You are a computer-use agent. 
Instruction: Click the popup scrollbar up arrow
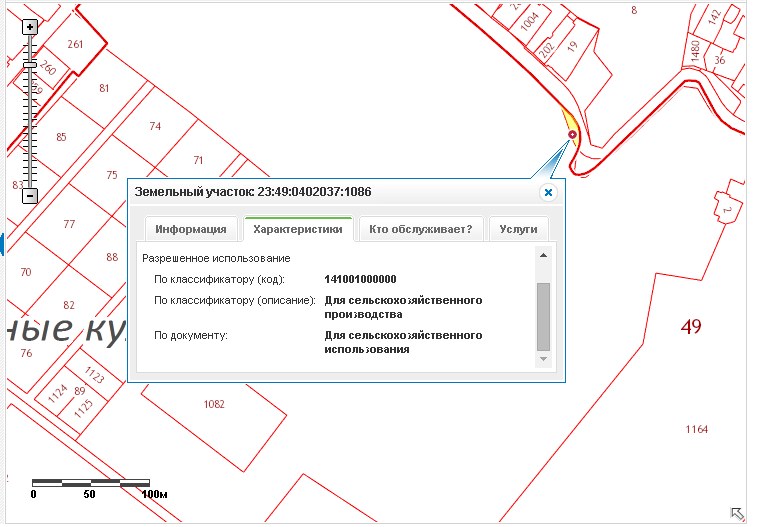point(543,256)
